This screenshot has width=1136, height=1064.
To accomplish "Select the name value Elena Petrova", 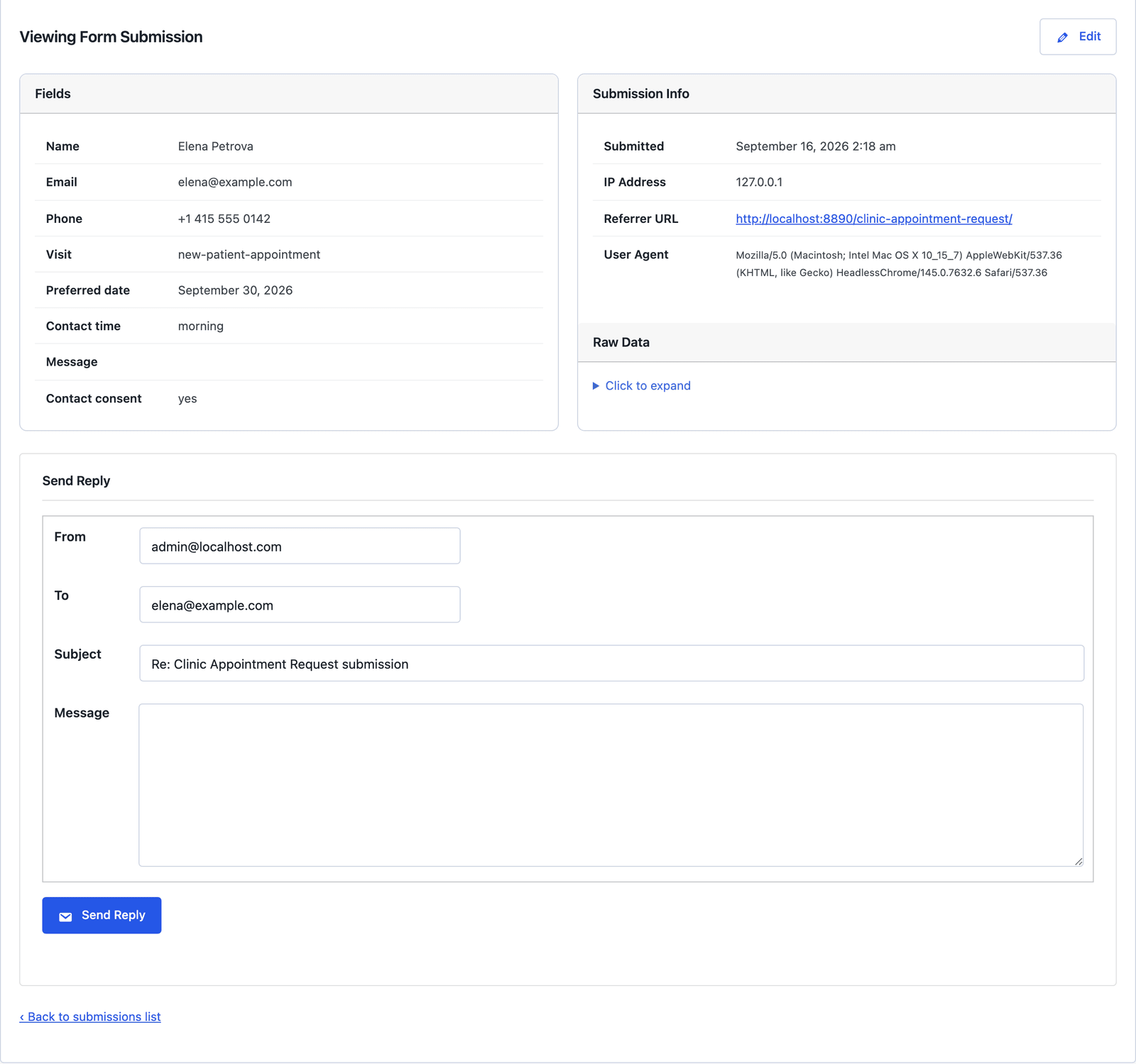I will click(215, 146).
